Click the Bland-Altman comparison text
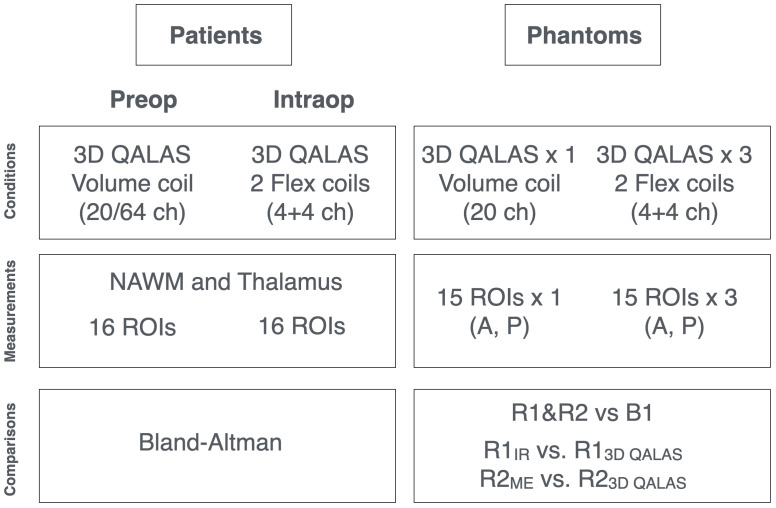 (x=210, y=442)
